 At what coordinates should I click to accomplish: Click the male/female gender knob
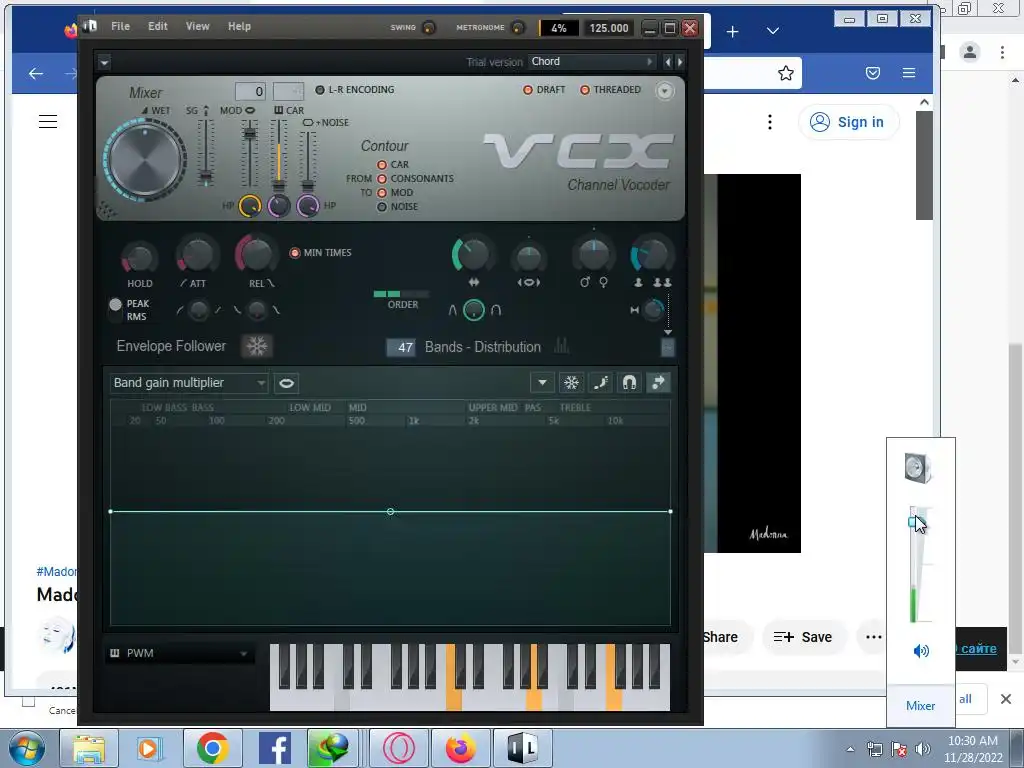594,255
